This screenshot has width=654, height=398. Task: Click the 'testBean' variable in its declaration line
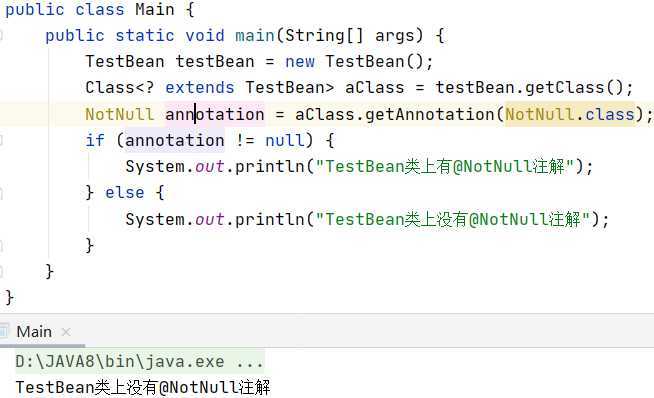coord(215,62)
